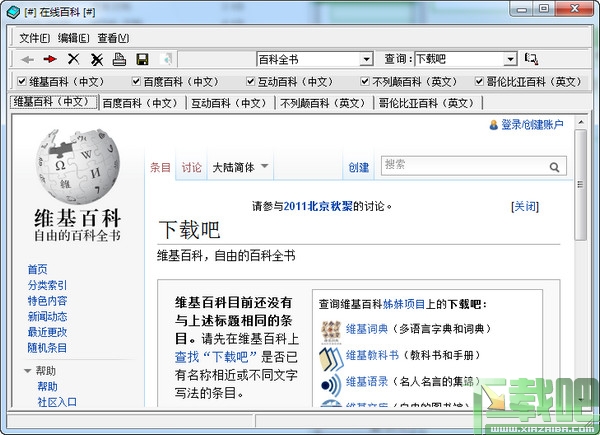Open the 维基教科书 link
Image resolution: width=600 pixels, height=435 pixels.
tap(372, 355)
